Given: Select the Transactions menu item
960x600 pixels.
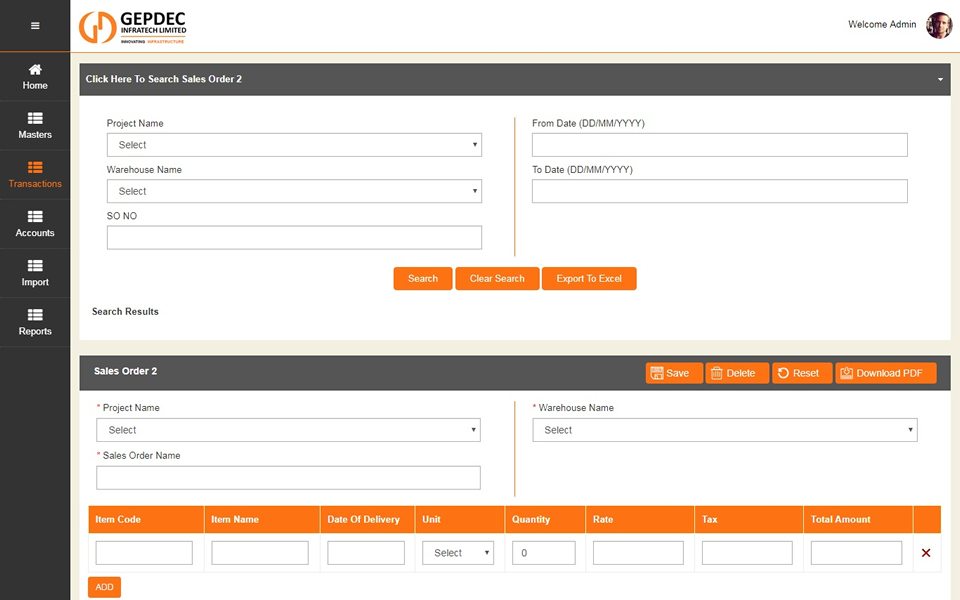Looking at the screenshot, I should (35, 174).
